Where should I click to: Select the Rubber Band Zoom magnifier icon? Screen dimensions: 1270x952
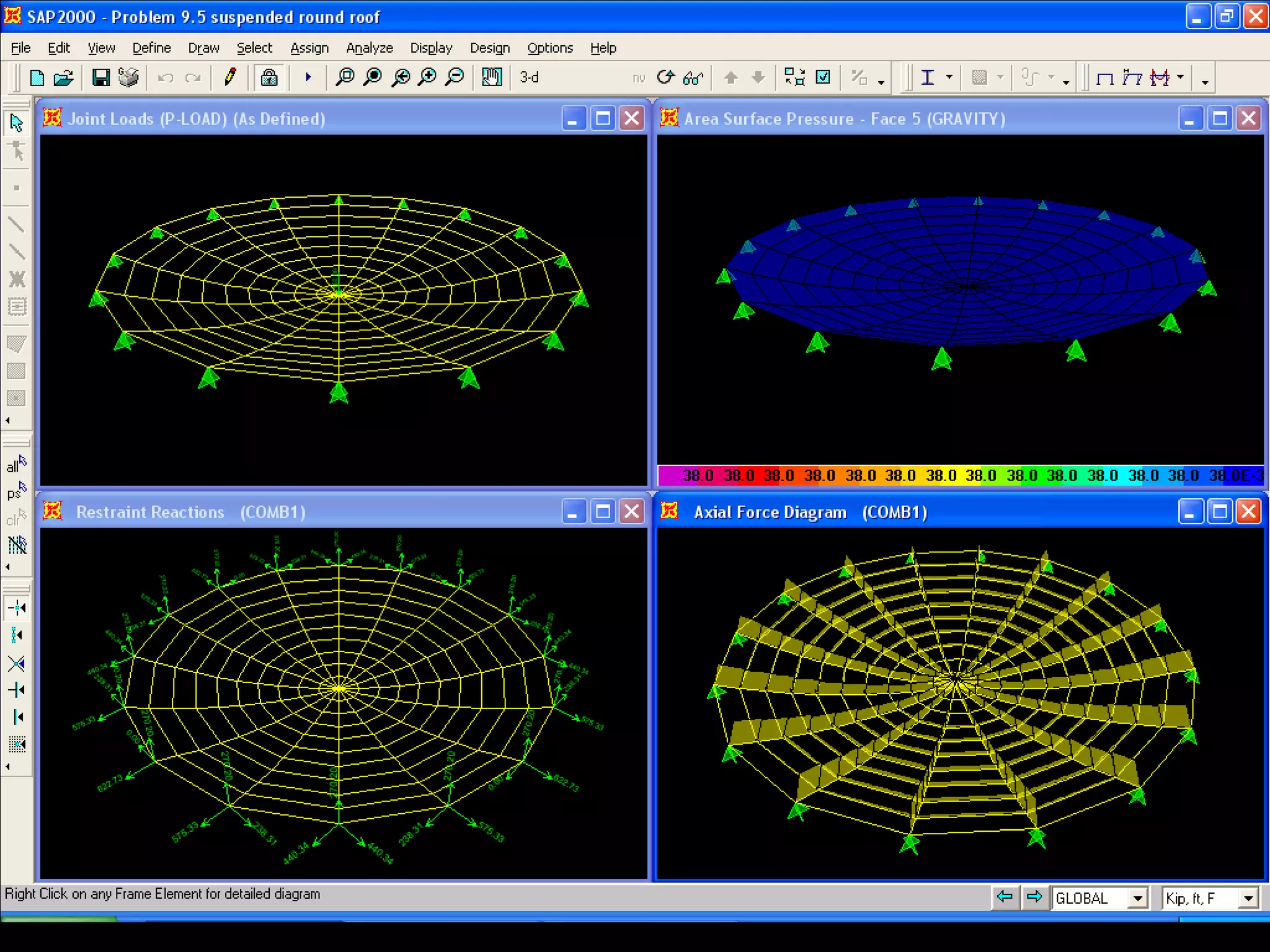[345, 77]
